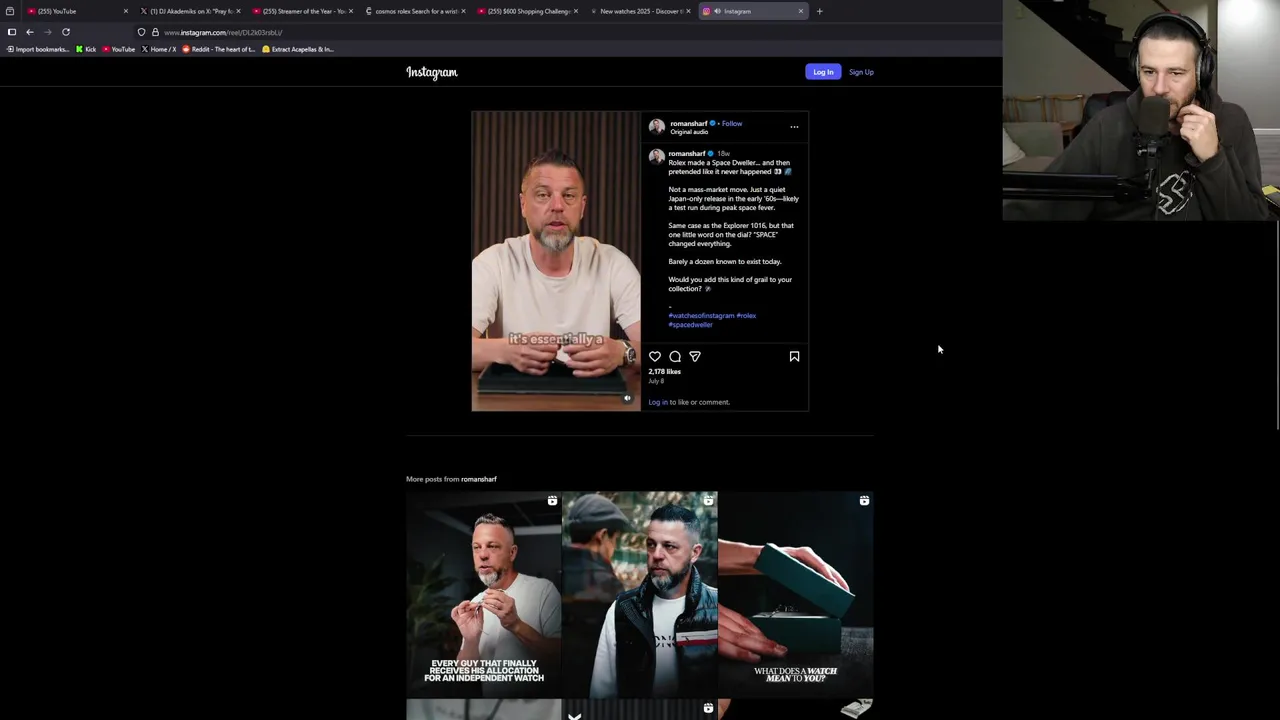Click the 2,178 likes count

[664, 372]
